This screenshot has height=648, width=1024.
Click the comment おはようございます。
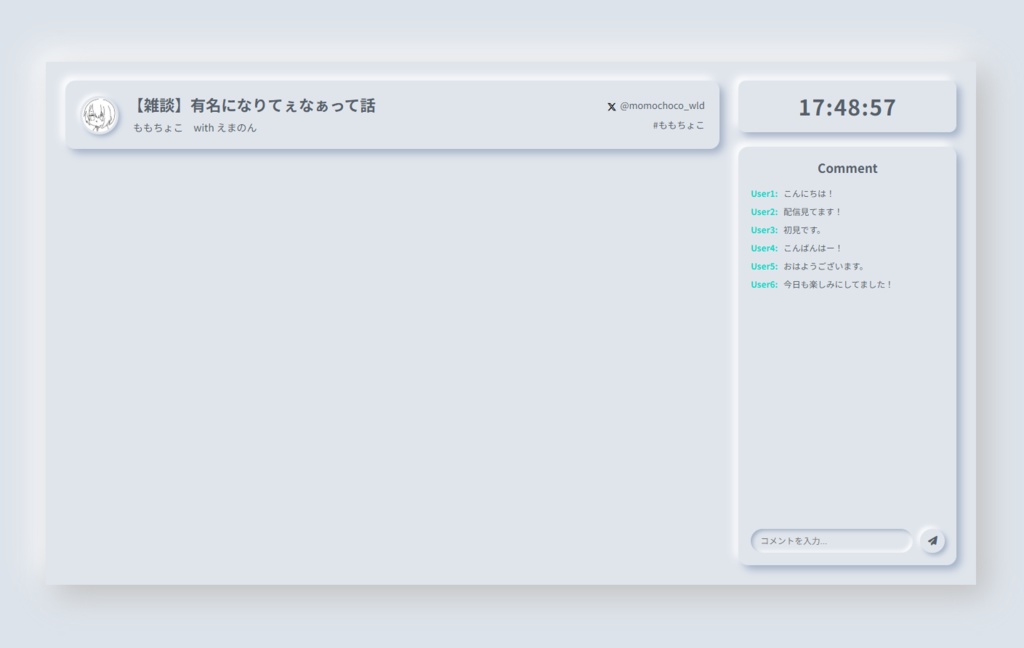pyautogui.click(x=824, y=267)
